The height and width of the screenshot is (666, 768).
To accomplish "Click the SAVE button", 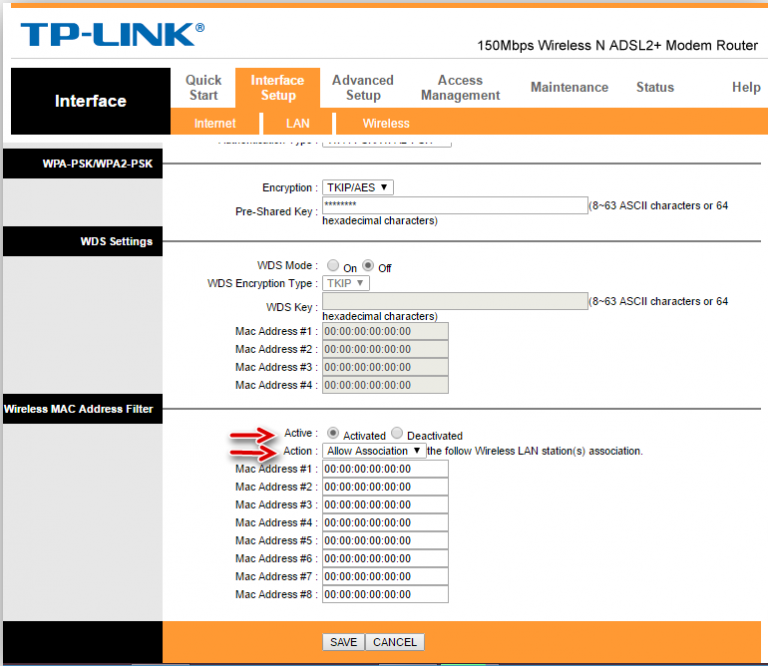I will (x=343, y=642).
